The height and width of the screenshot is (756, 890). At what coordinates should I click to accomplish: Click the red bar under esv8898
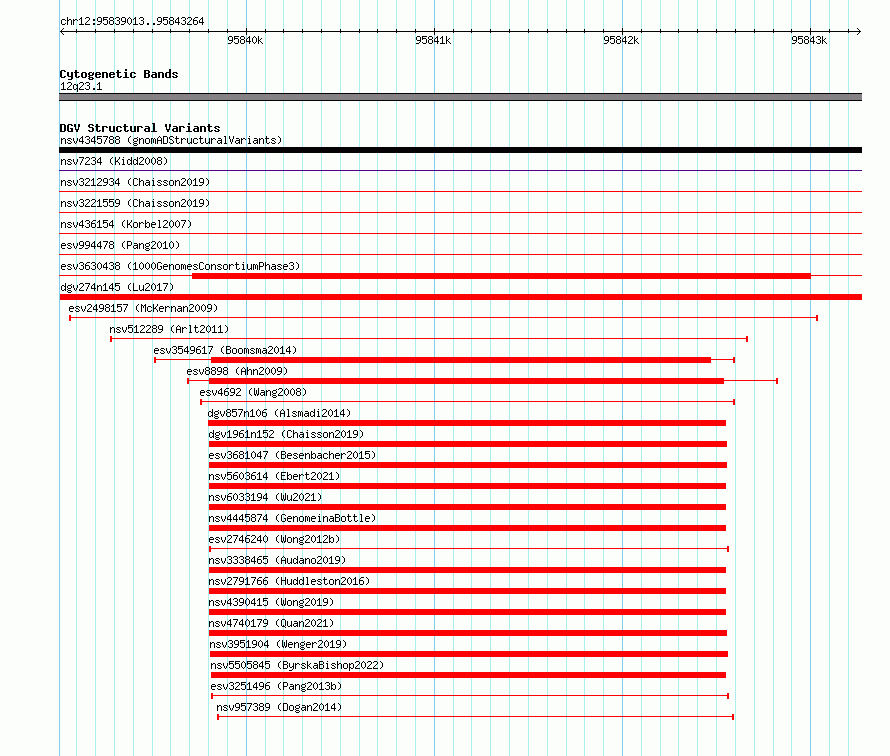[467, 381]
